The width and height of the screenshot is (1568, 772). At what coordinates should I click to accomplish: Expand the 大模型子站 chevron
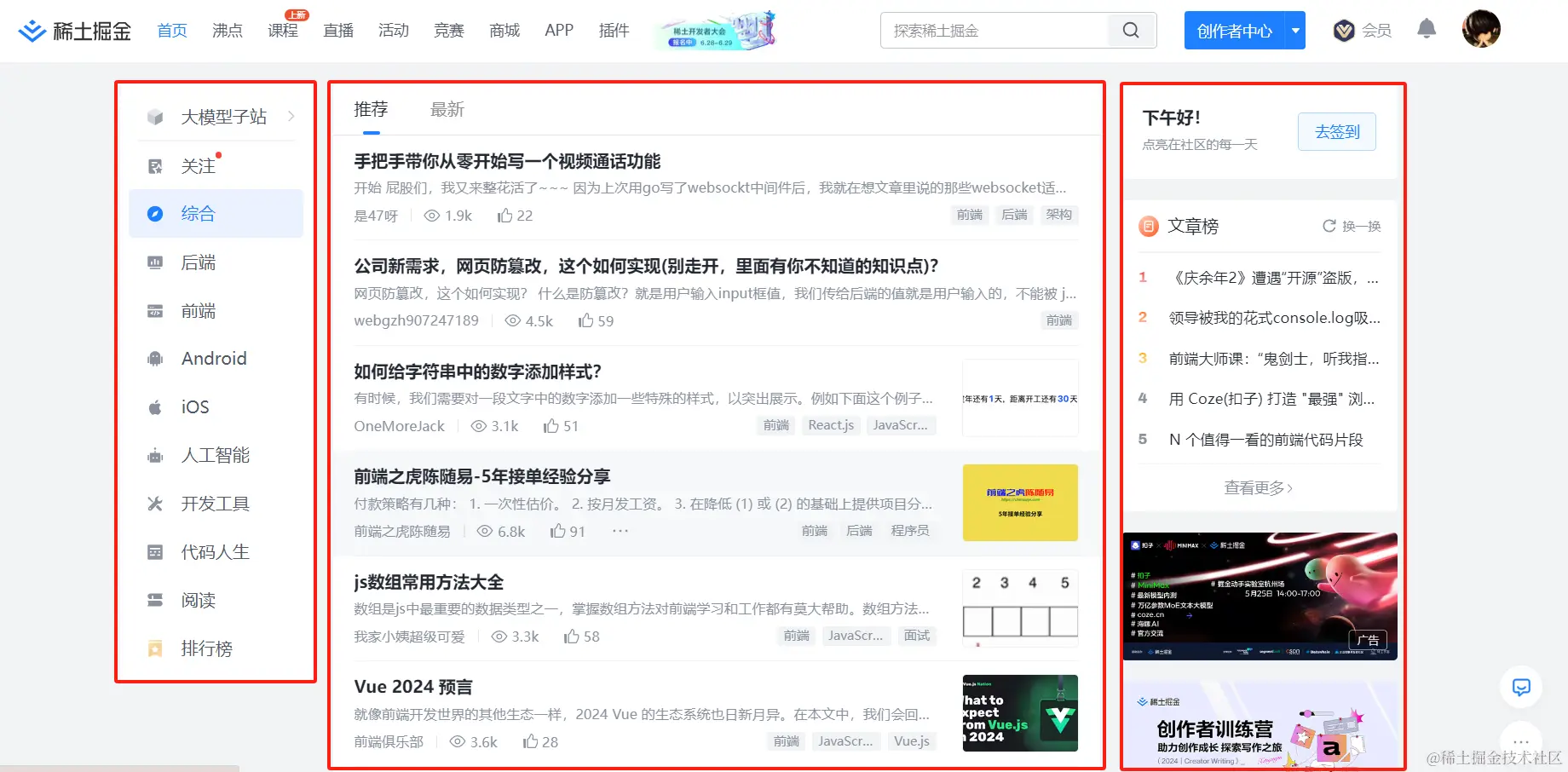291,116
